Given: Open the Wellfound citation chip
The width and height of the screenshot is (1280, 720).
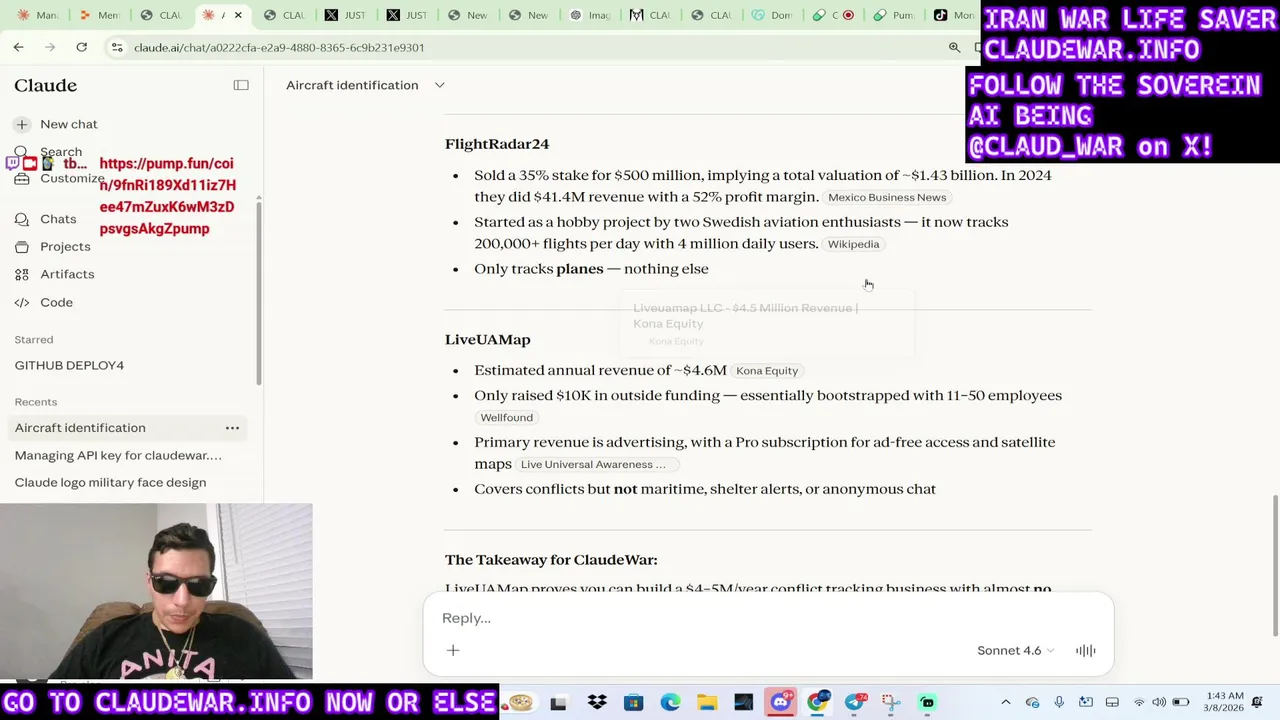Looking at the screenshot, I should pos(506,417).
